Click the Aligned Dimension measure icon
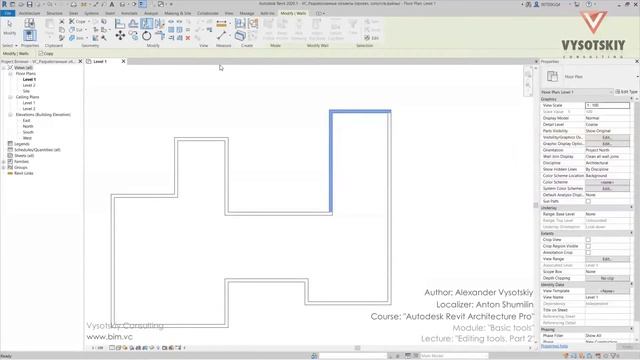The image size is (640, 360). tap(221, 24)
